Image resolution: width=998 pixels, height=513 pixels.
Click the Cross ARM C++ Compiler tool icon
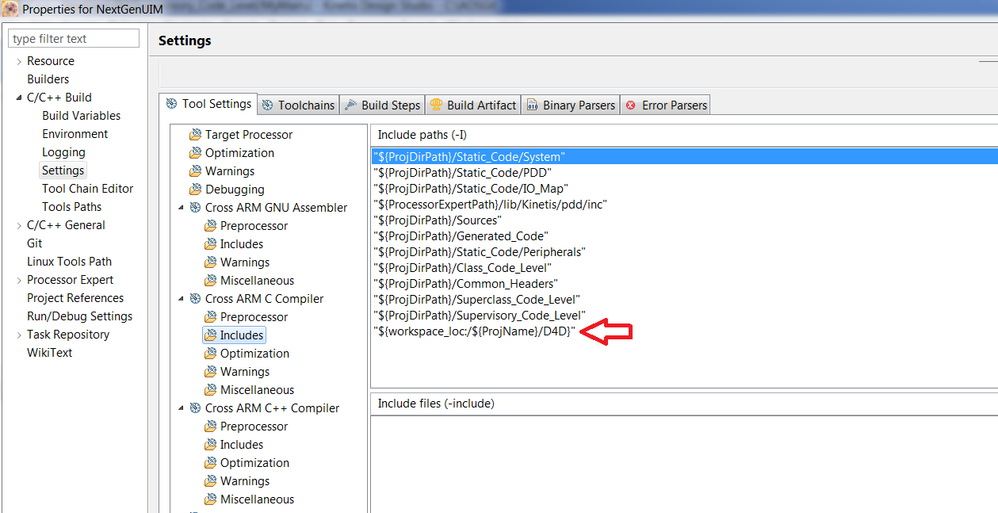tap(195, 408)
